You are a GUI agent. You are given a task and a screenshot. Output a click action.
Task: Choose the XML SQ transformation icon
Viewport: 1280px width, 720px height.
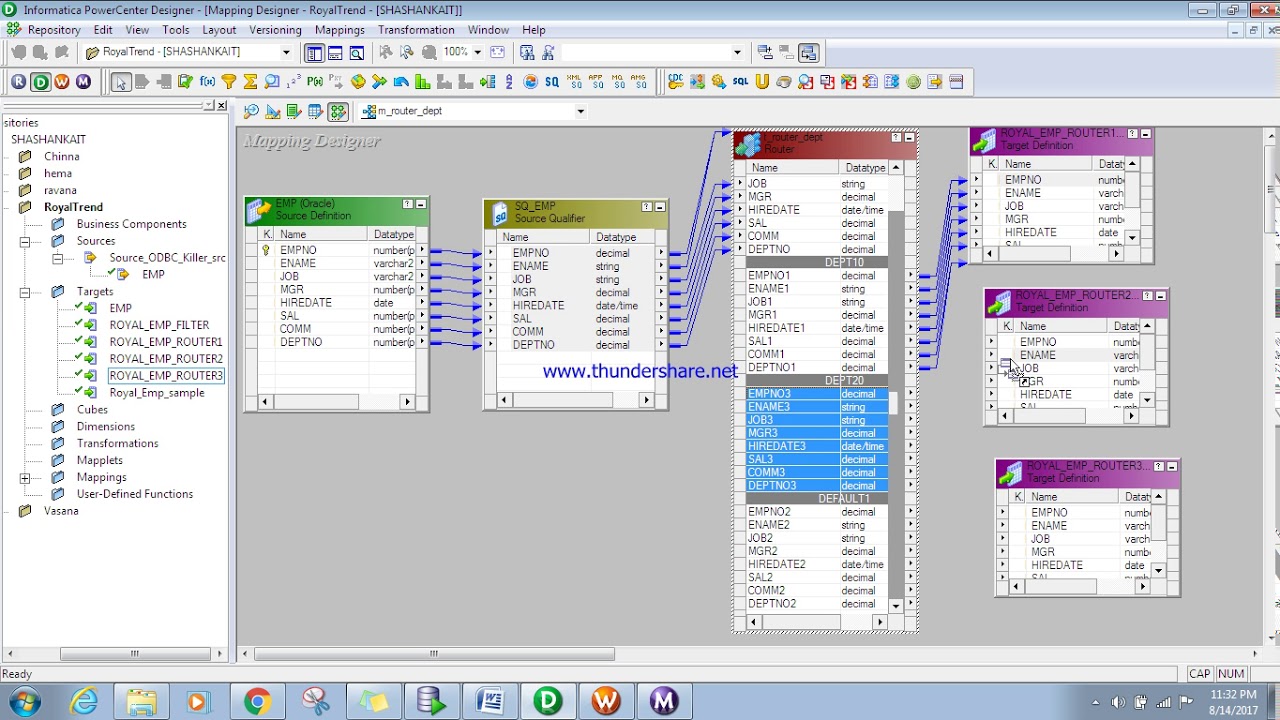pyautogui.click(x=574, y=82)
